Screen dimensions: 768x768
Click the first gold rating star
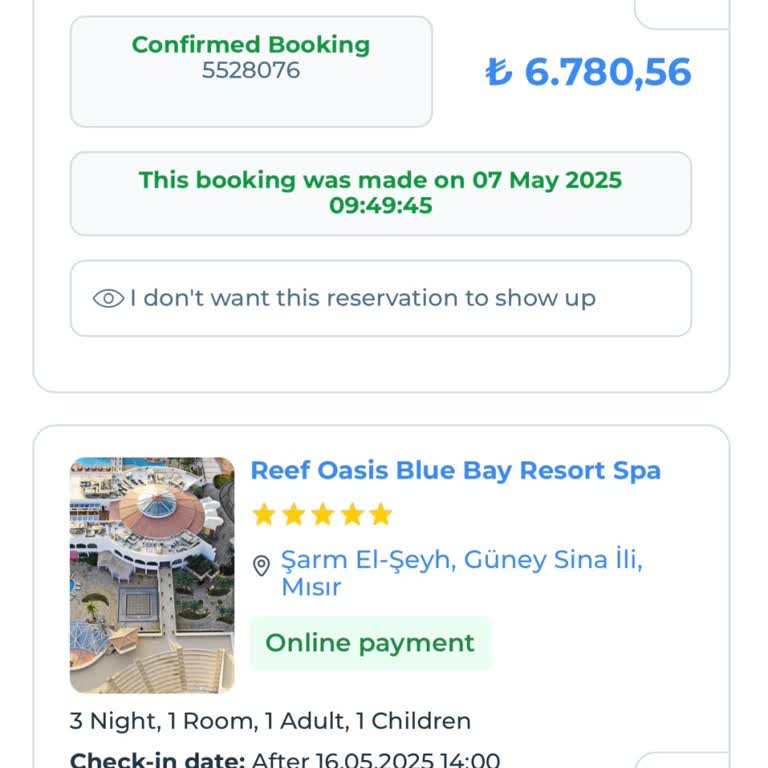(264, 515)
